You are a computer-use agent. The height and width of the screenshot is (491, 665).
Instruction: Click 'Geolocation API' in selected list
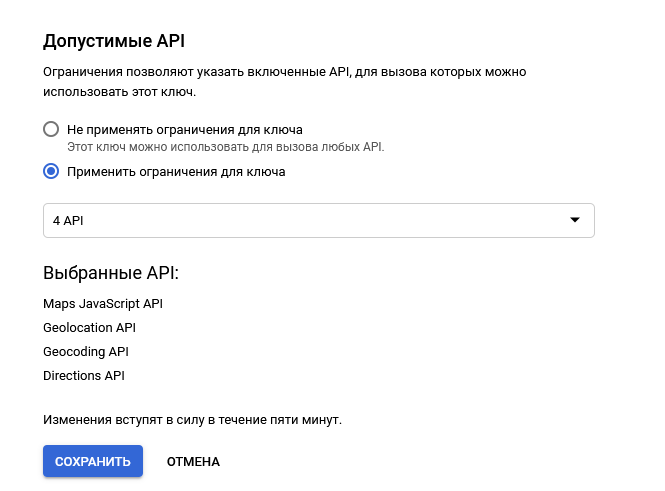(x=89, y=328)
